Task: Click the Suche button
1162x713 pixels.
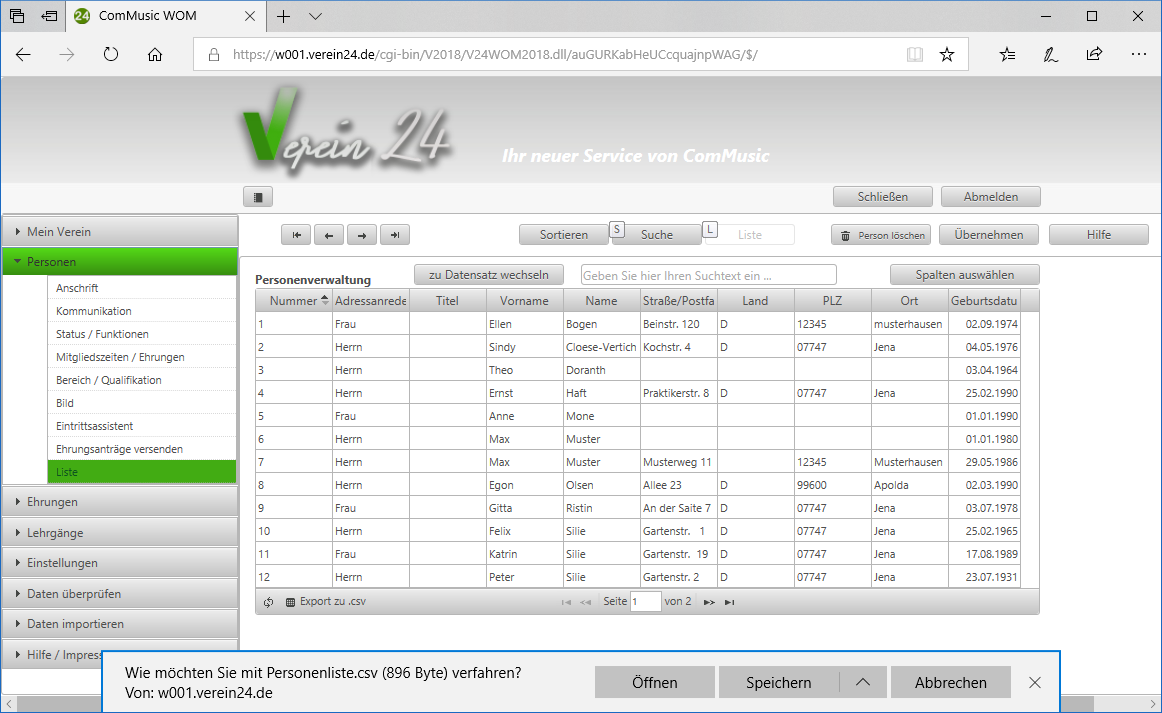Action: point(657,235)
